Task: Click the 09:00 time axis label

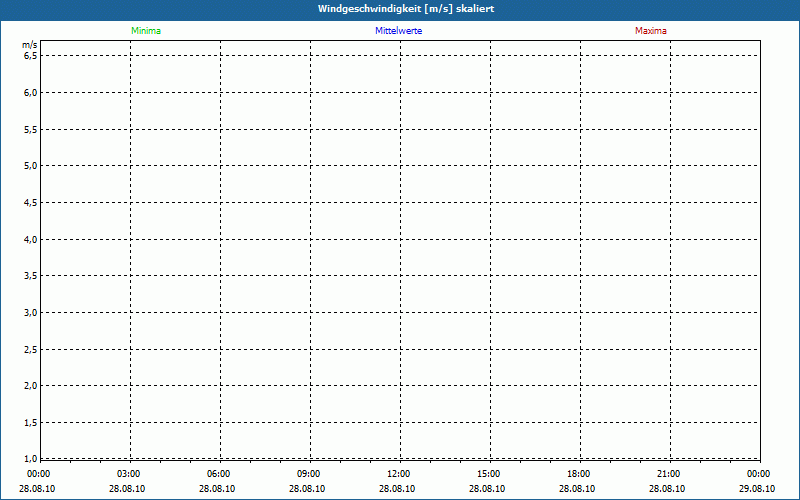Action: 309,474
